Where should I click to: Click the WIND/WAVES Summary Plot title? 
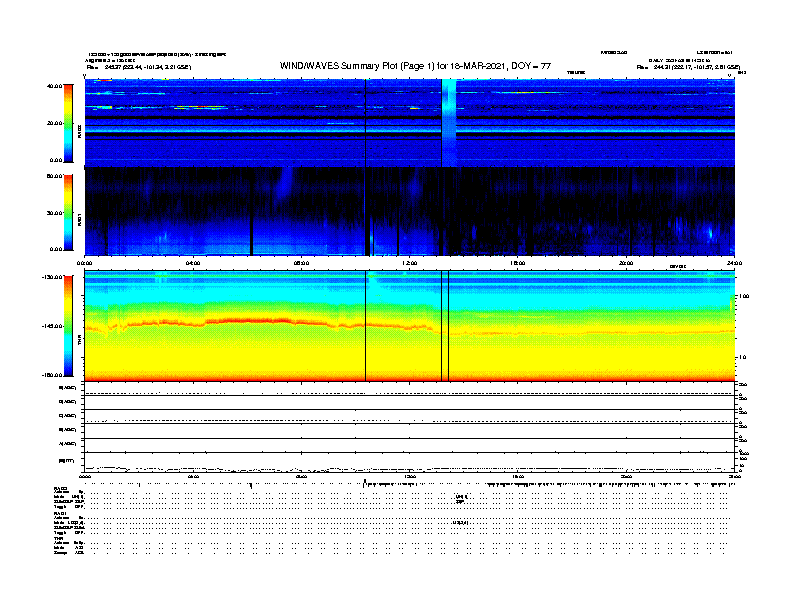coord(415,66)
